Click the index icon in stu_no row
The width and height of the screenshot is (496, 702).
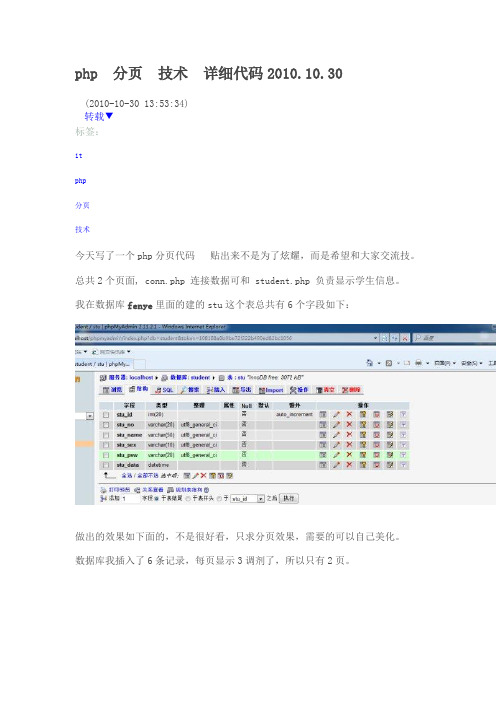(389, 424)
